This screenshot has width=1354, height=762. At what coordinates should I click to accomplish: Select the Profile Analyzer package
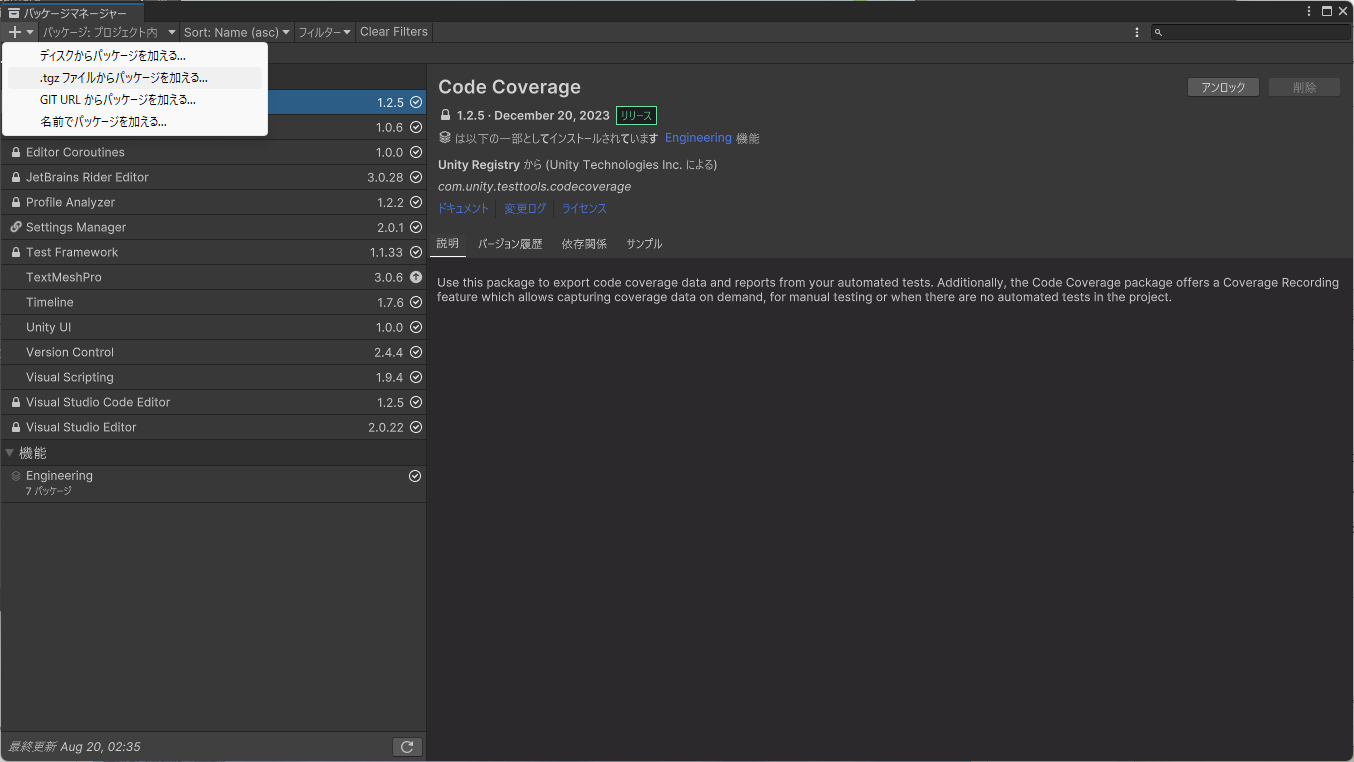tap(213, 202)
